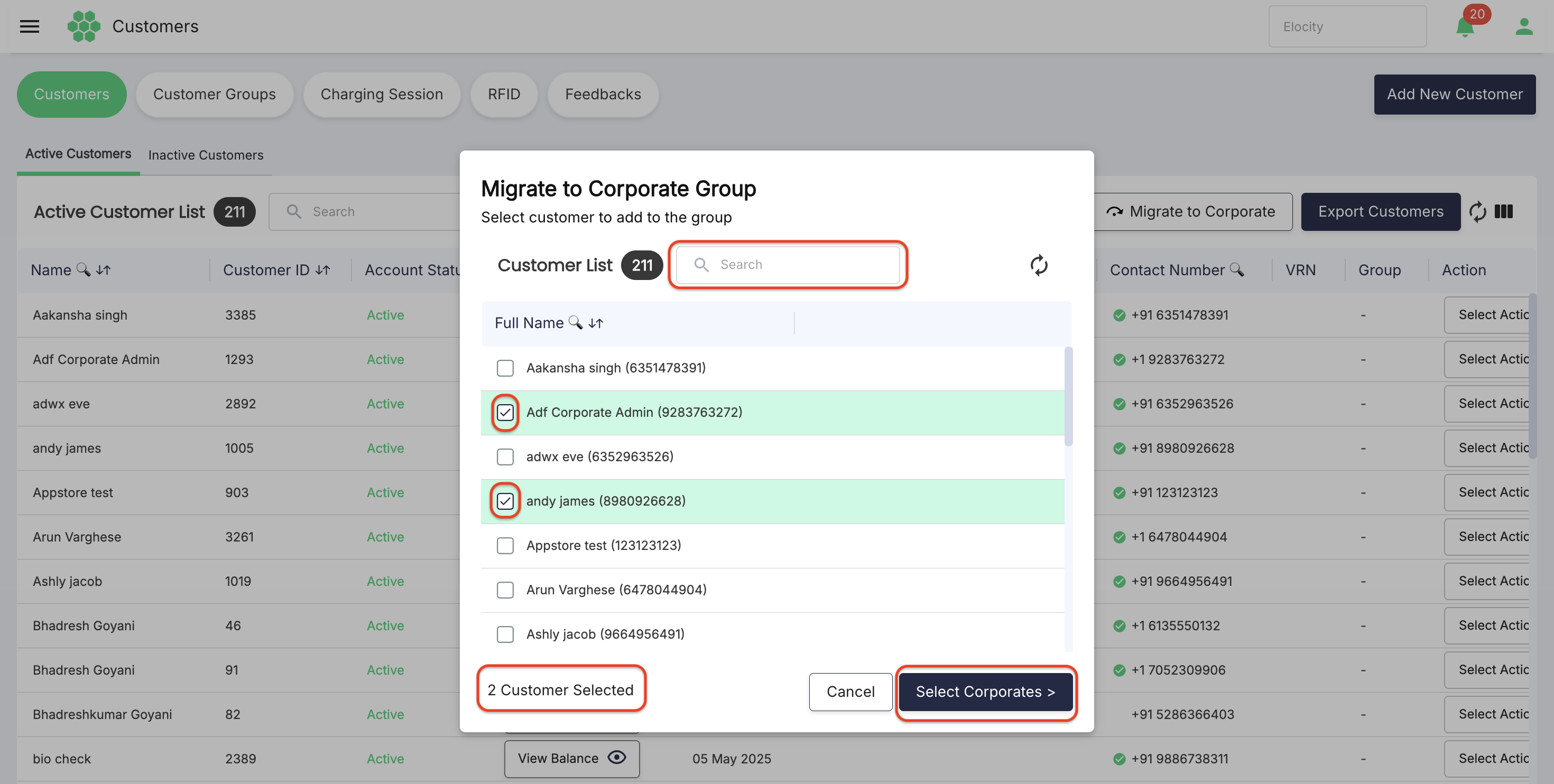Uncheck the Adf Corporate Admin checkbox

505,413
